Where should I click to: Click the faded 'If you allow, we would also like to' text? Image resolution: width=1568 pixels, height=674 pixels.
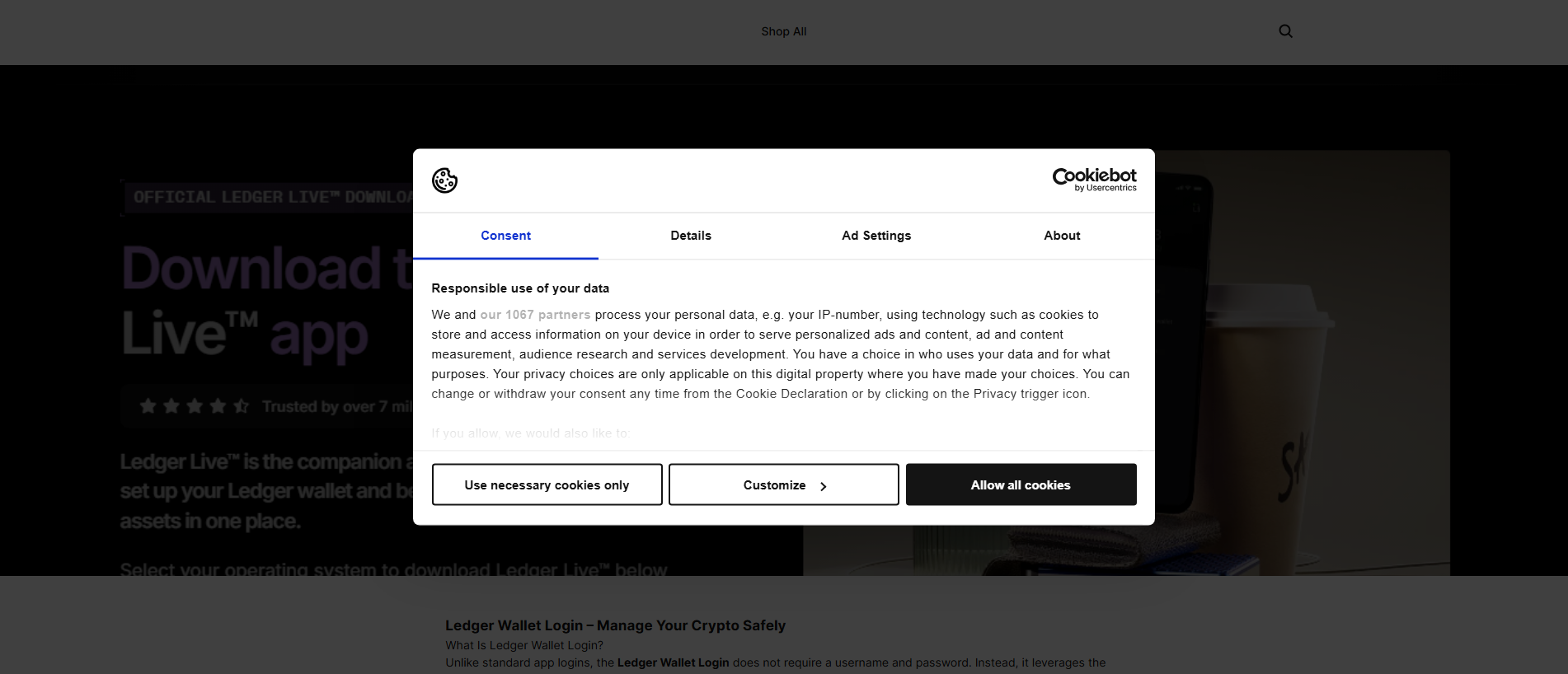pos(530,433)
